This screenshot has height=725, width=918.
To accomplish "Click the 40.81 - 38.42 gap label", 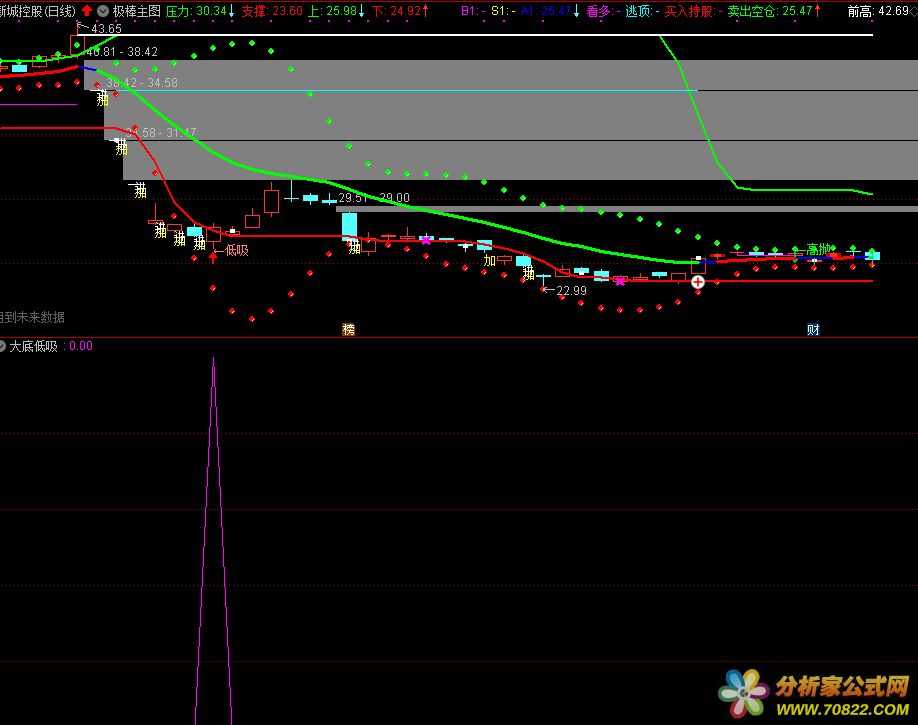I will pos(122,52).
